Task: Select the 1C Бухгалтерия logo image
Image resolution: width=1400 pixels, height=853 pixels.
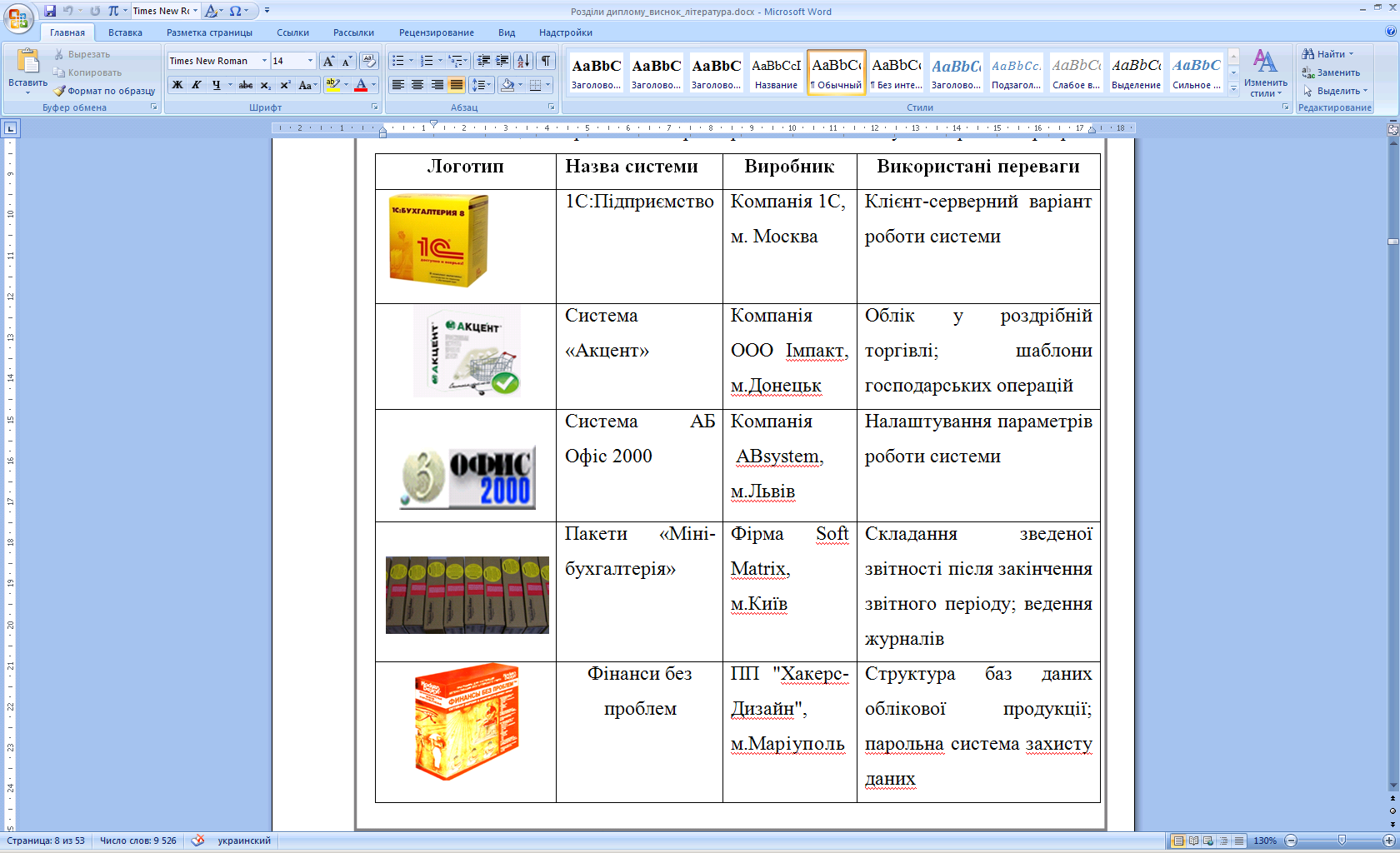Action: pyautogui.click(x=438, y=242)
